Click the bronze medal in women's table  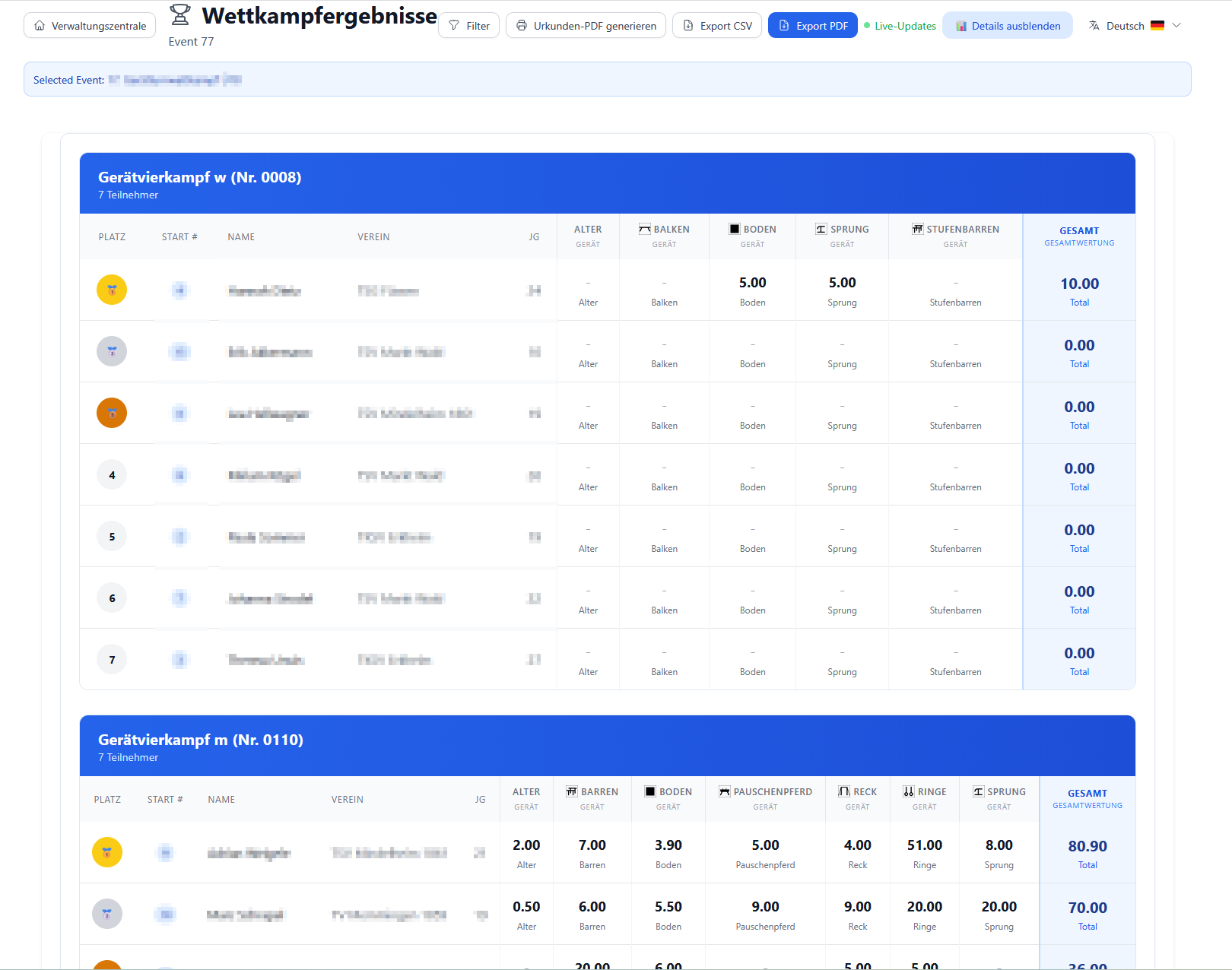coord(112,413)
